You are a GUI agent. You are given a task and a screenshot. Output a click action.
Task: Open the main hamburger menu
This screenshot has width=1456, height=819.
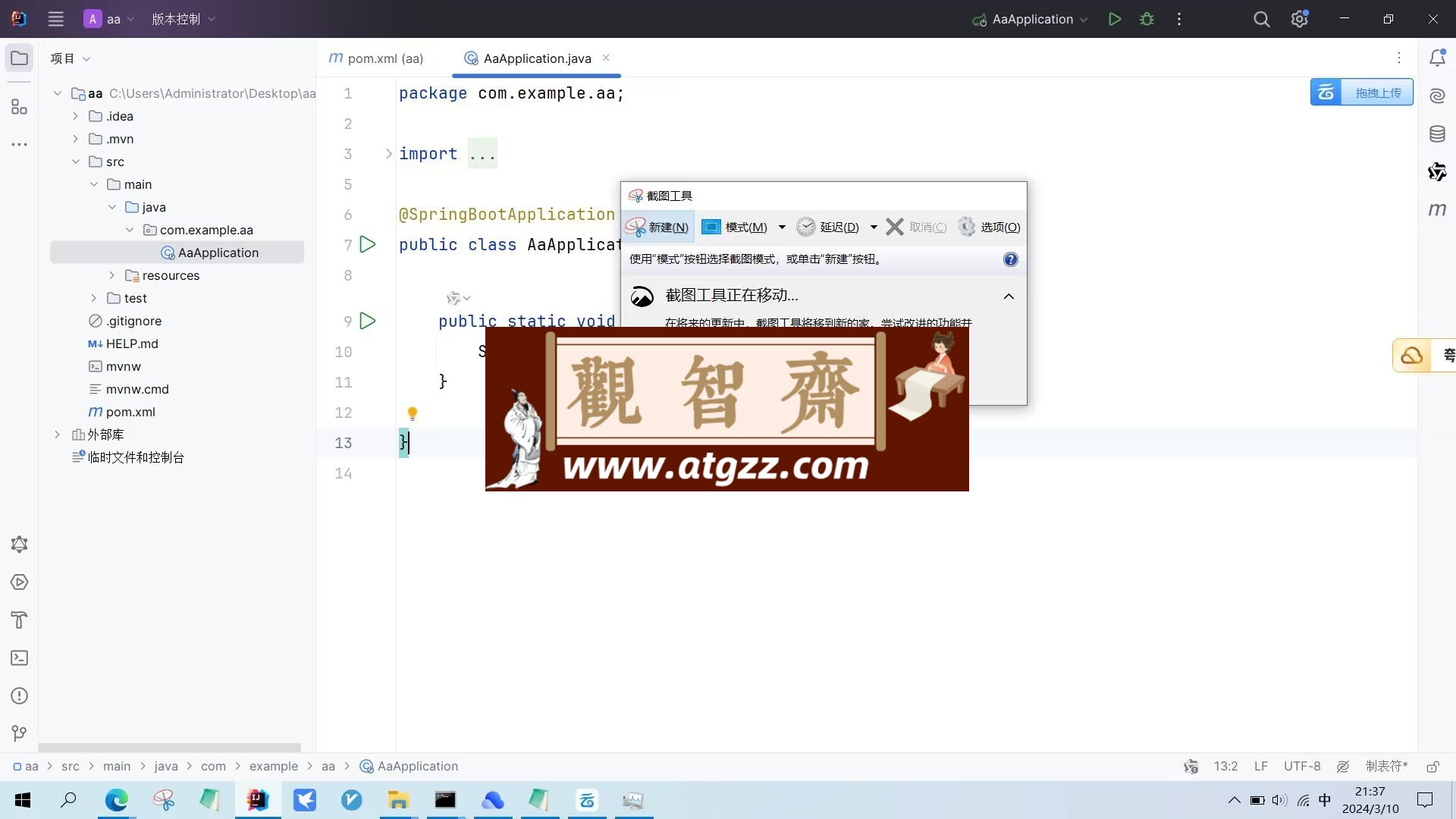coord(55,19)
